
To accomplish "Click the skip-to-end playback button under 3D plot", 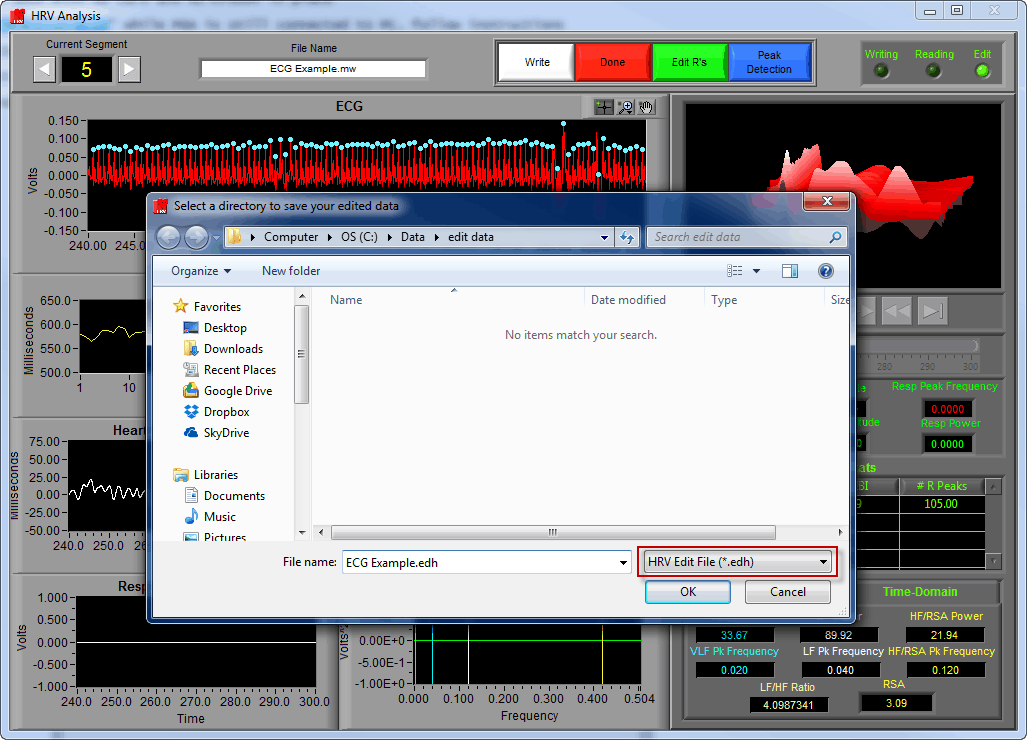I will point(931,311).
